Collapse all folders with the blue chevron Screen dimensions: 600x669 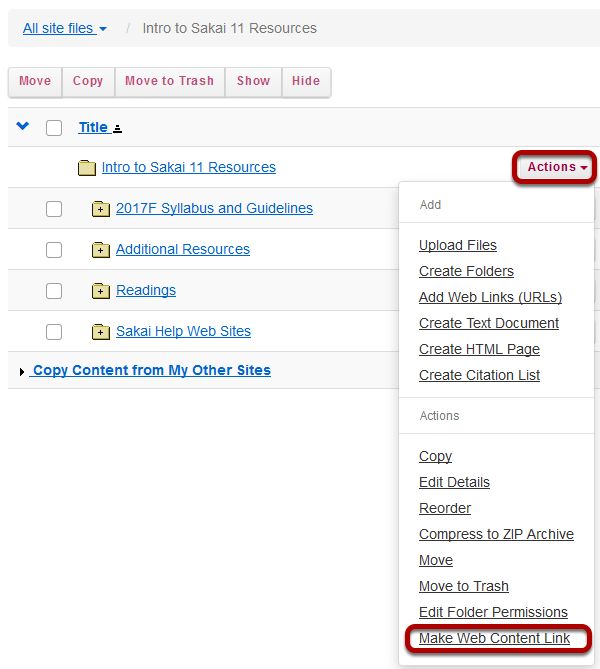coord(23,126)
